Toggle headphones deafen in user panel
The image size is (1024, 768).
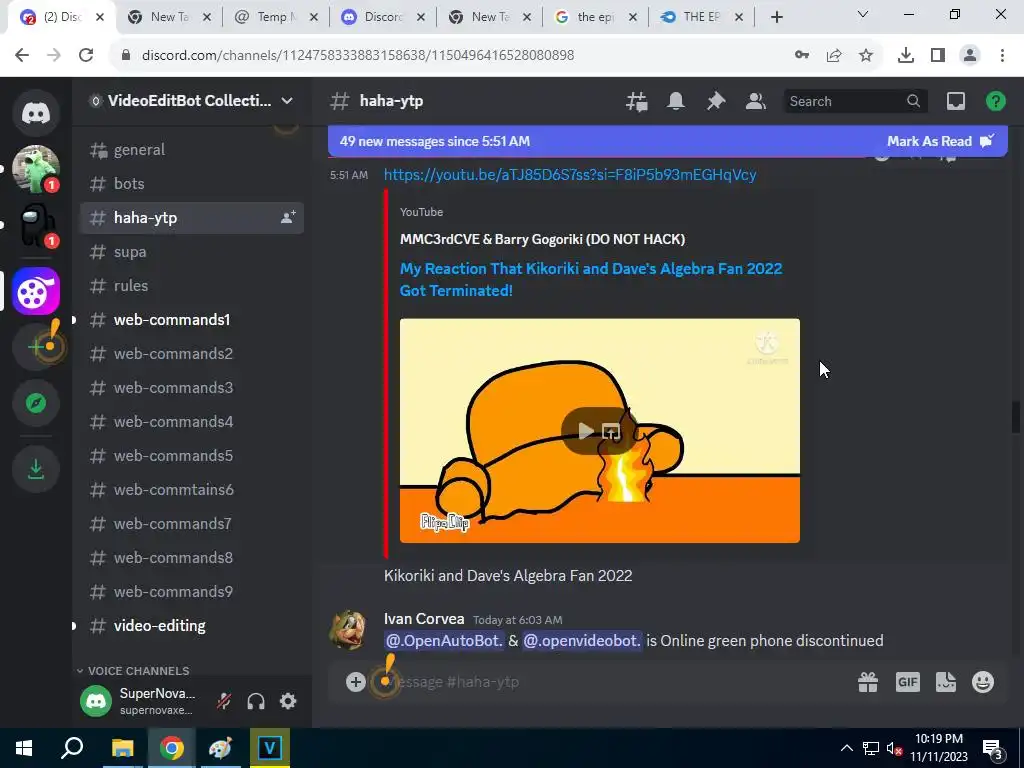tap(256, 701)
